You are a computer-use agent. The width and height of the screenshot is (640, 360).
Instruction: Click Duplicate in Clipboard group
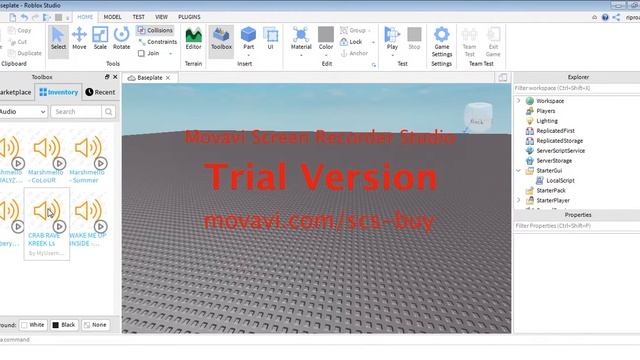pos(25,53)
